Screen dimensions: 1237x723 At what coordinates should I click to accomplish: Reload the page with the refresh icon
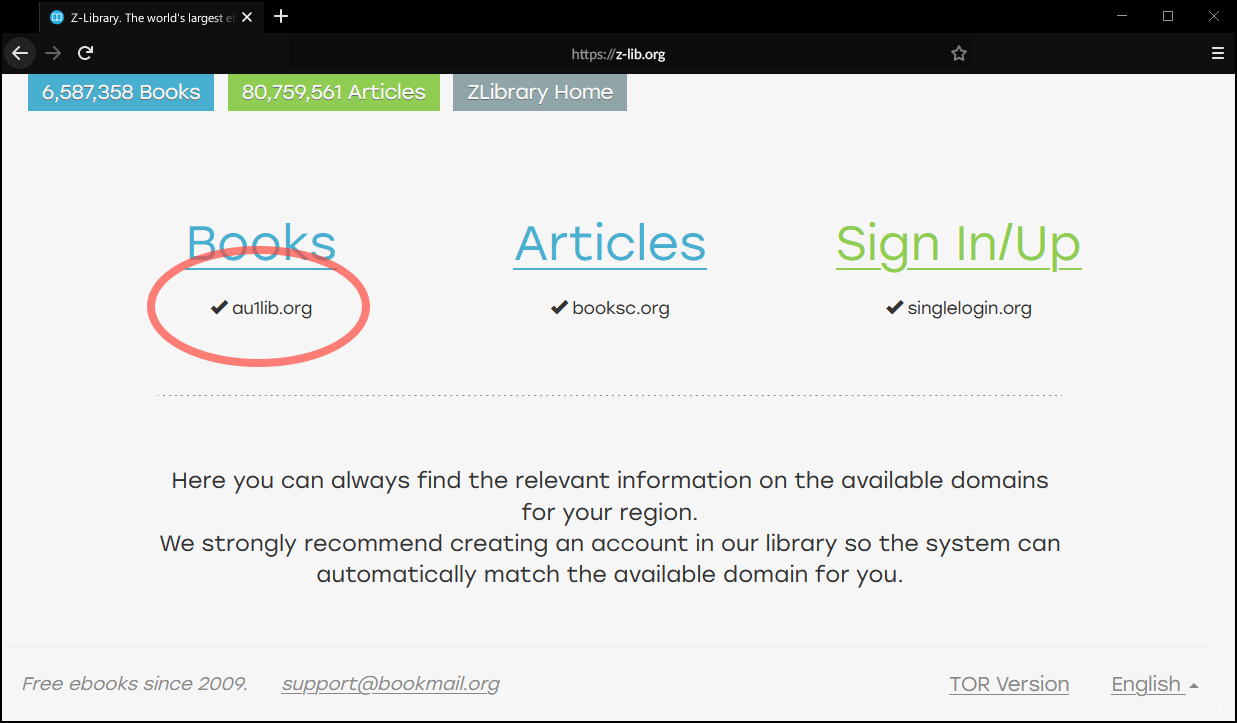pos(86,53)
